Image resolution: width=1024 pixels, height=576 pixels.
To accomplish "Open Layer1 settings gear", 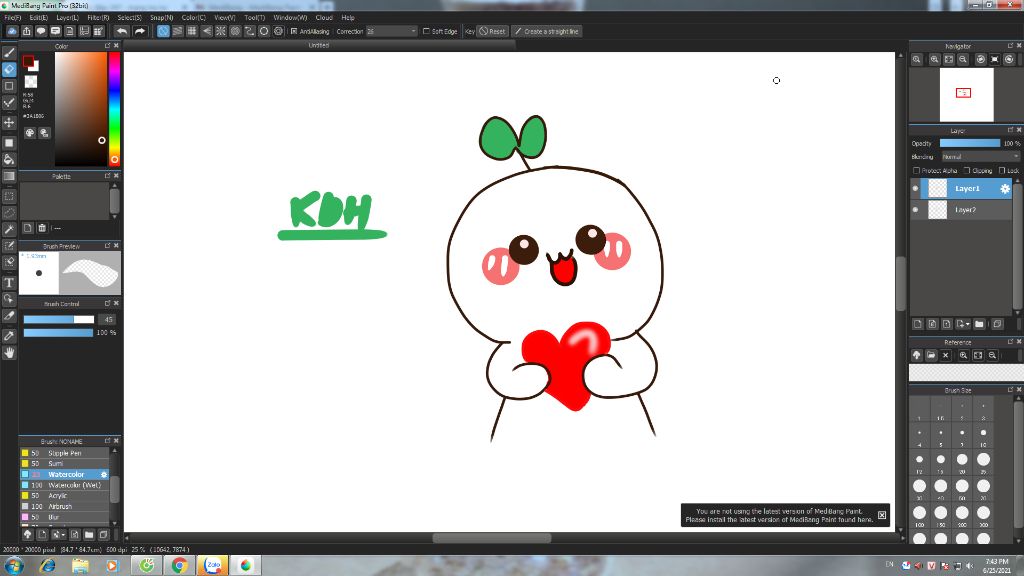I will (1005, 189).
